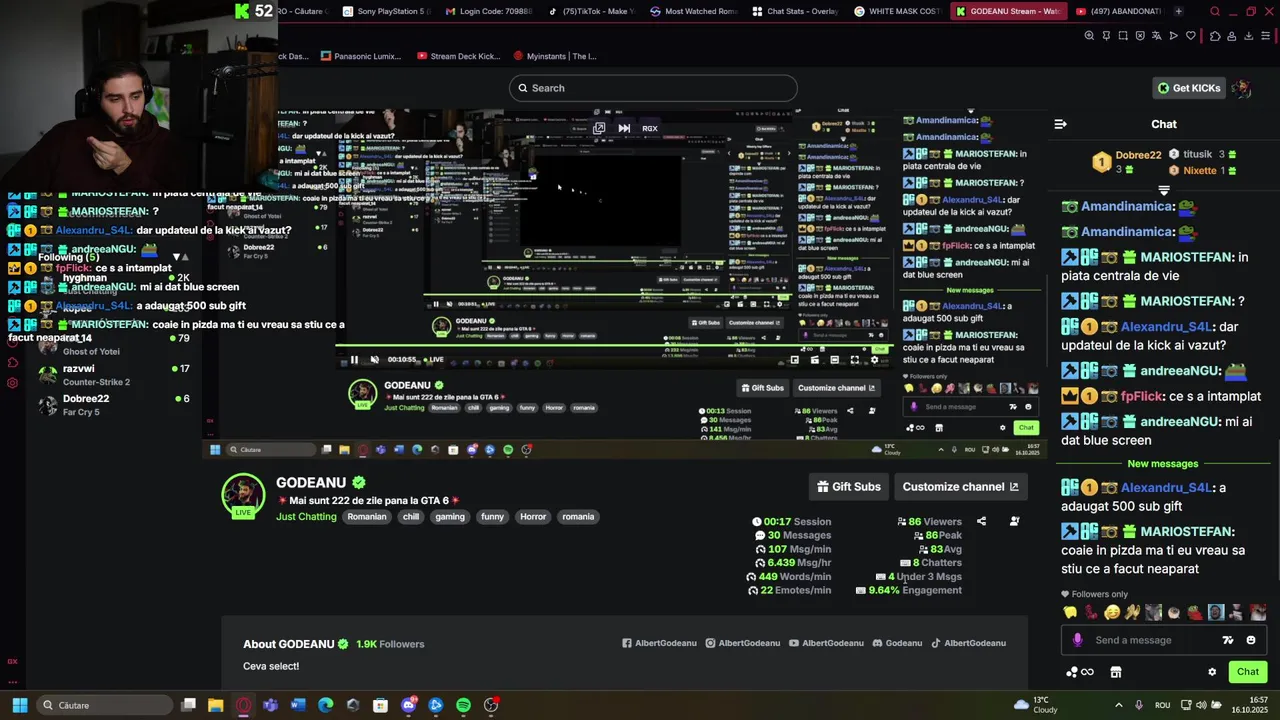Open the Panasonic Lumix bookmark
1280x720 pixels.
[361, 56]
